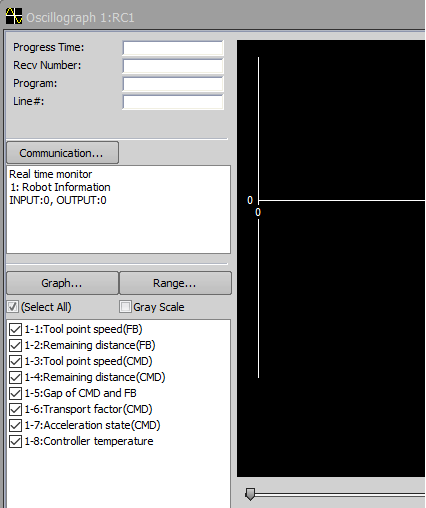
Task: Toggle the Select All checkbox
Action: (x=13, y=307)
